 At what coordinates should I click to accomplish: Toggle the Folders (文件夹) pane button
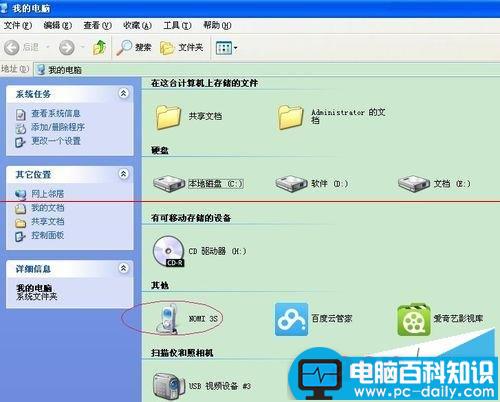click(182, 48)
